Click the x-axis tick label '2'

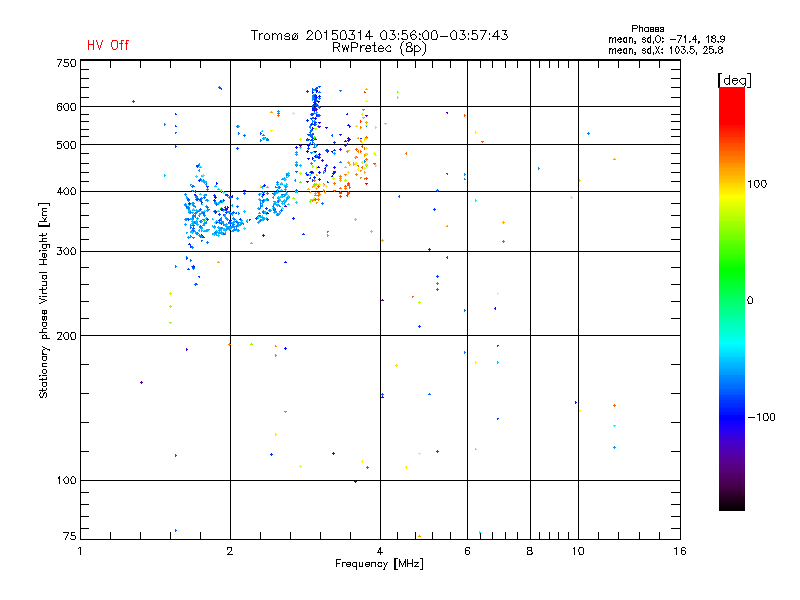point(230,551)
